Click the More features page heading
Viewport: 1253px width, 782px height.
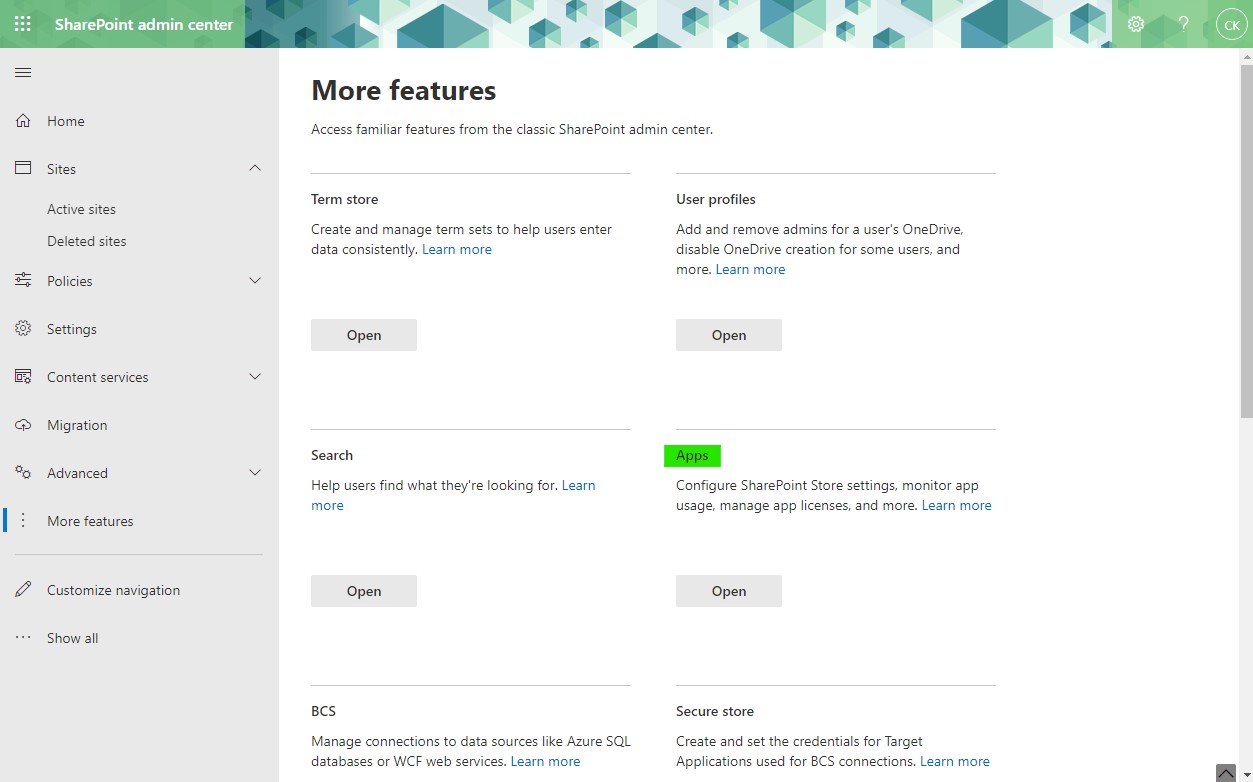pos(404,90)
